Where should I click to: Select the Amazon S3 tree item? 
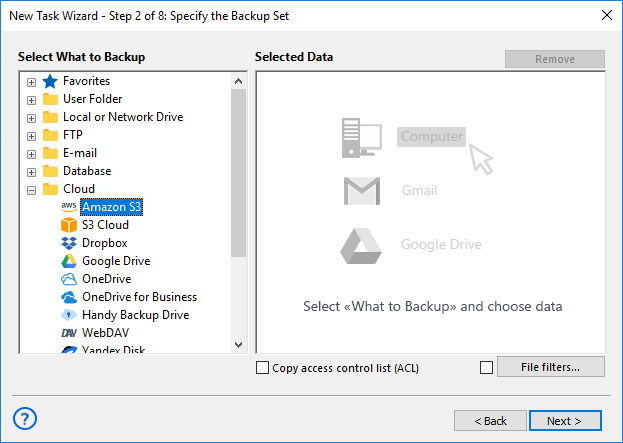point(111,207)
